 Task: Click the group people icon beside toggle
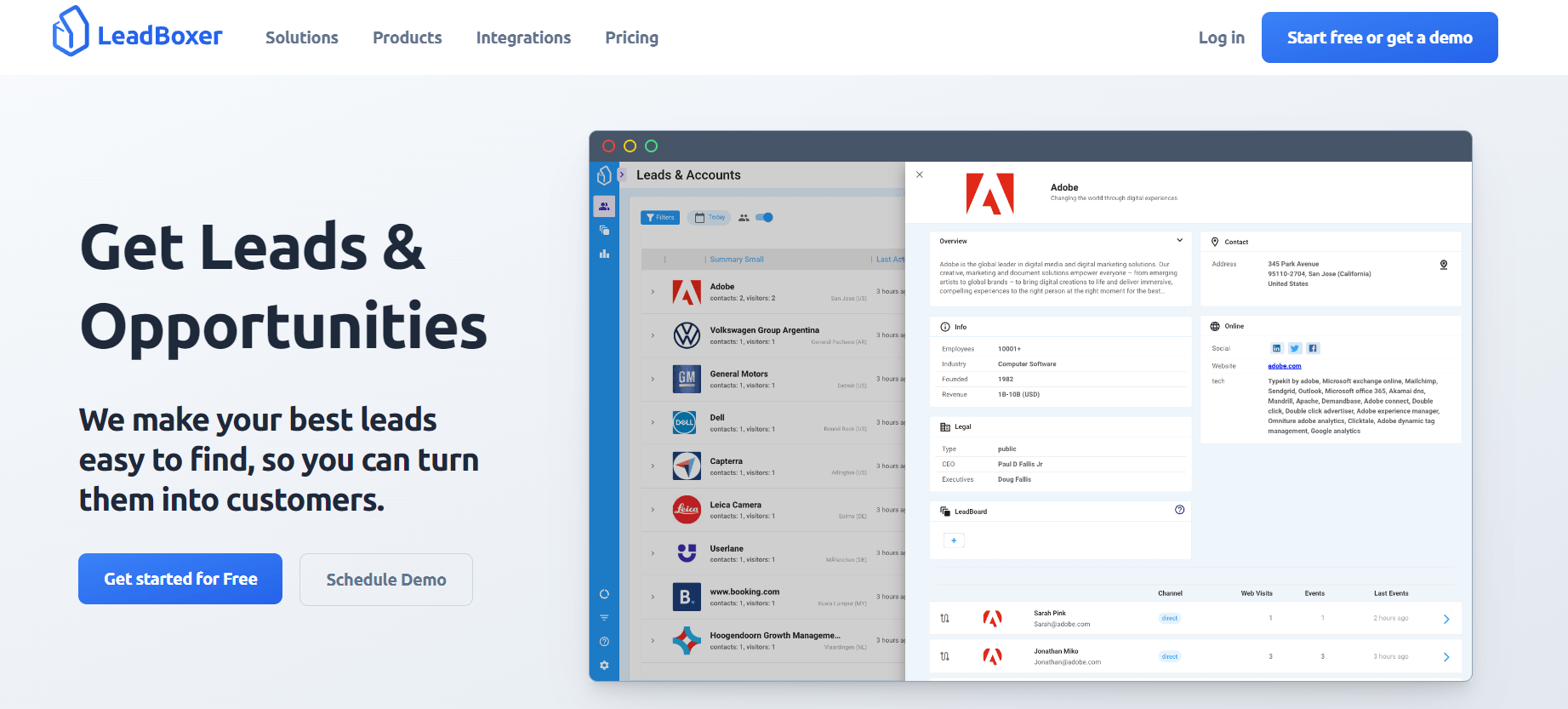click(x=744, y=218)
